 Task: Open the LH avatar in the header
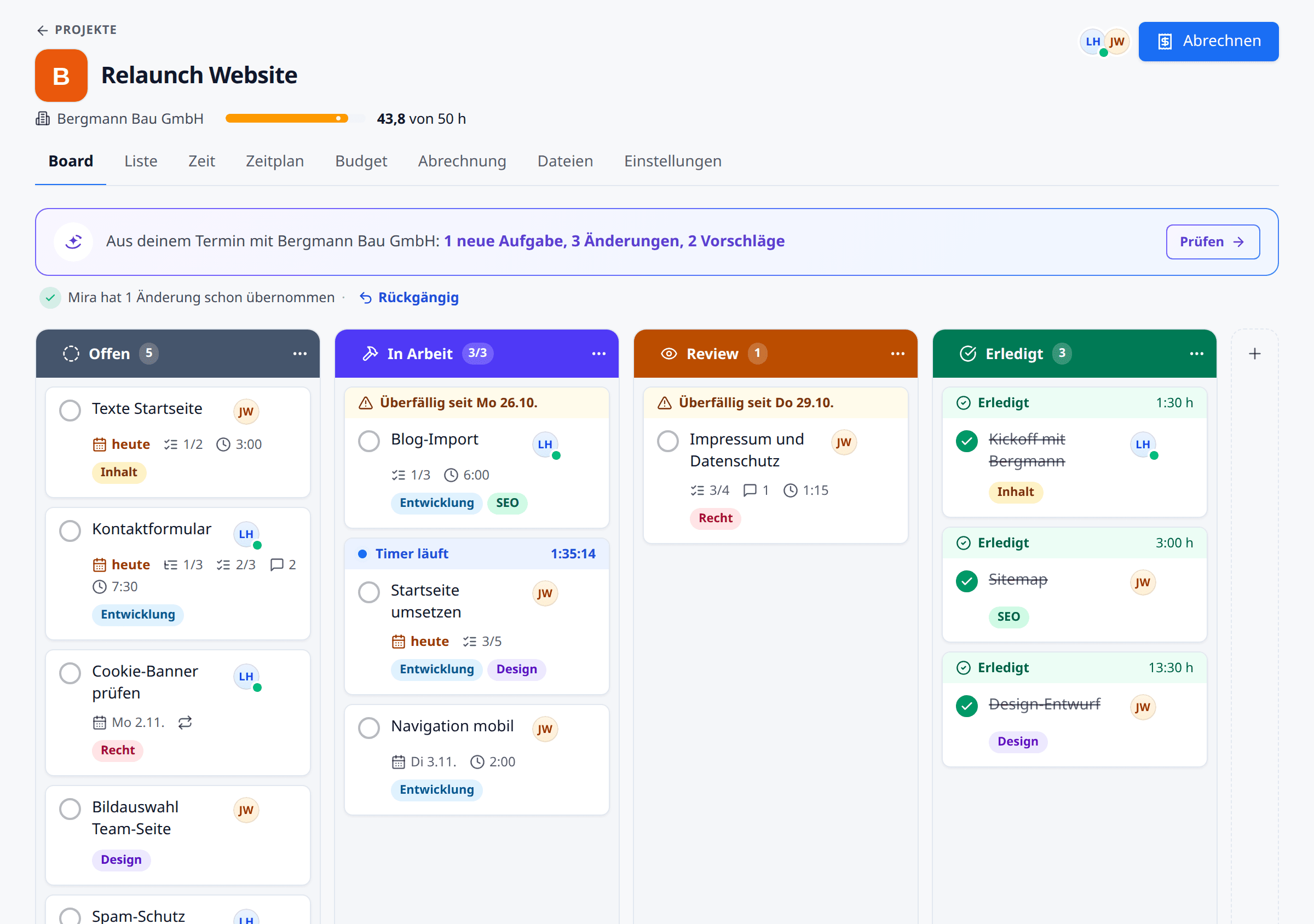click(x=1092, y=42)
